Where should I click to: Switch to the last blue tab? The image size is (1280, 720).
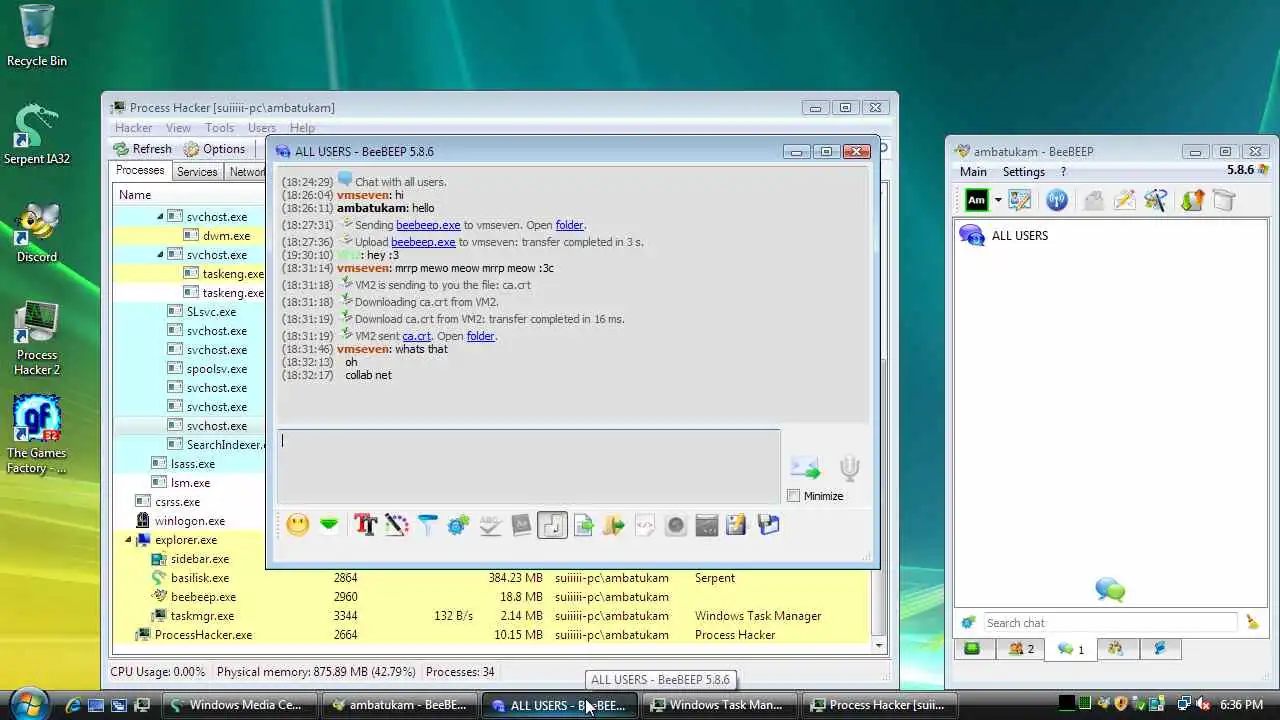(x=1160, y=649)
